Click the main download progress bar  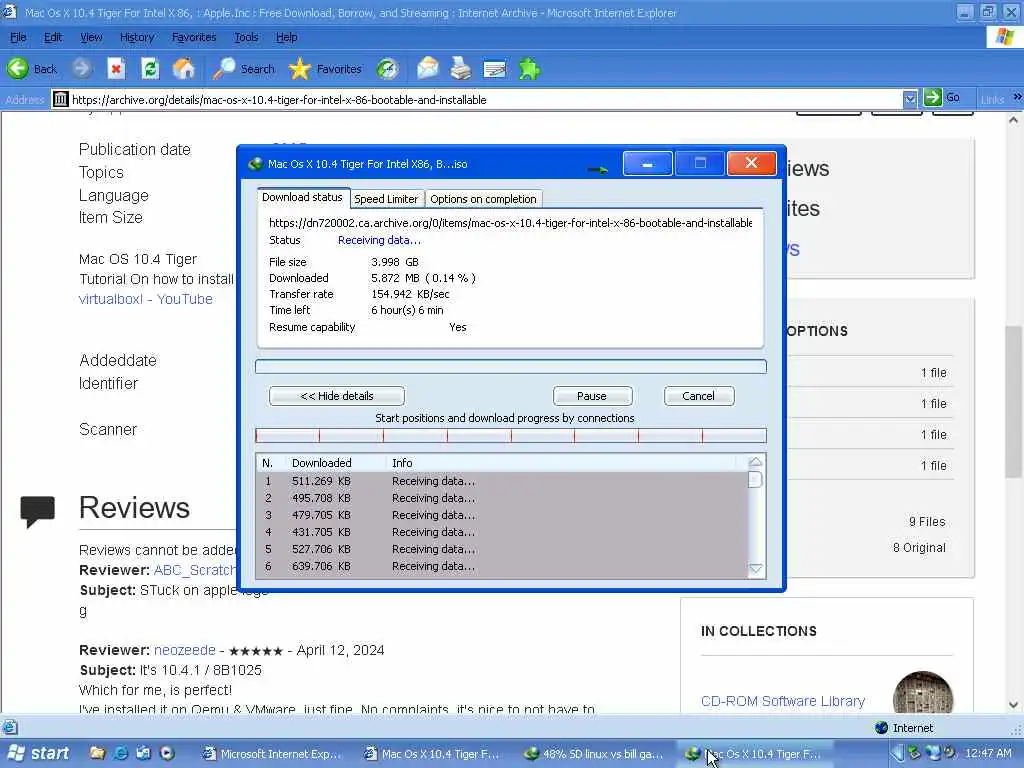(x=511, y=366)
